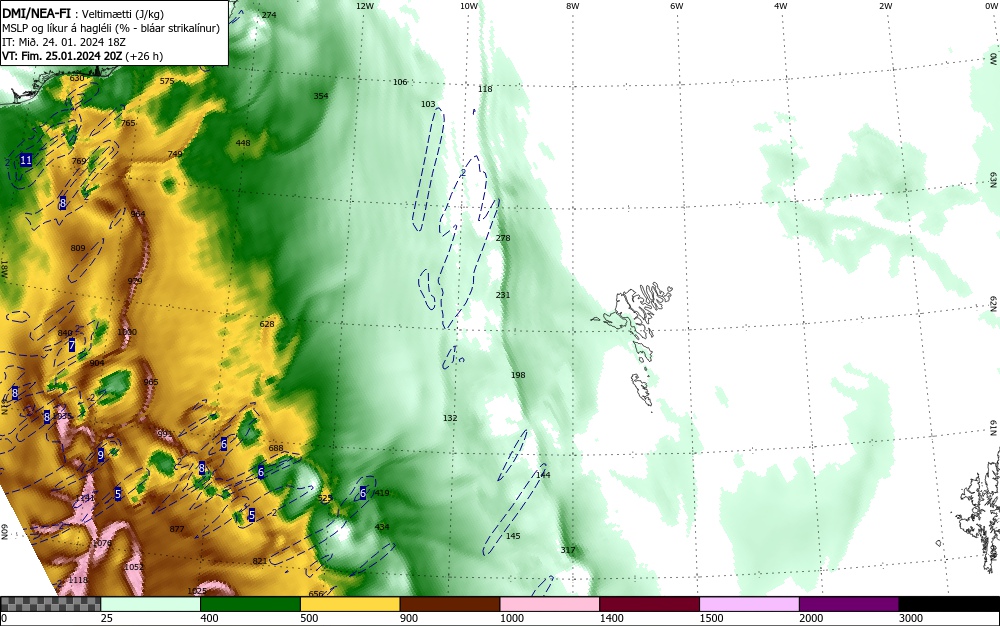Click the blue boxed hail probability 11

(x=26, y=160)
